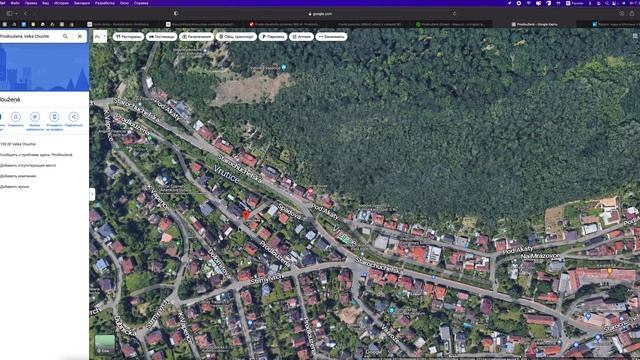Screen dimensions: 640x360
Task: Click the search magnifier icon in Maps
Action: coord(65,36)
